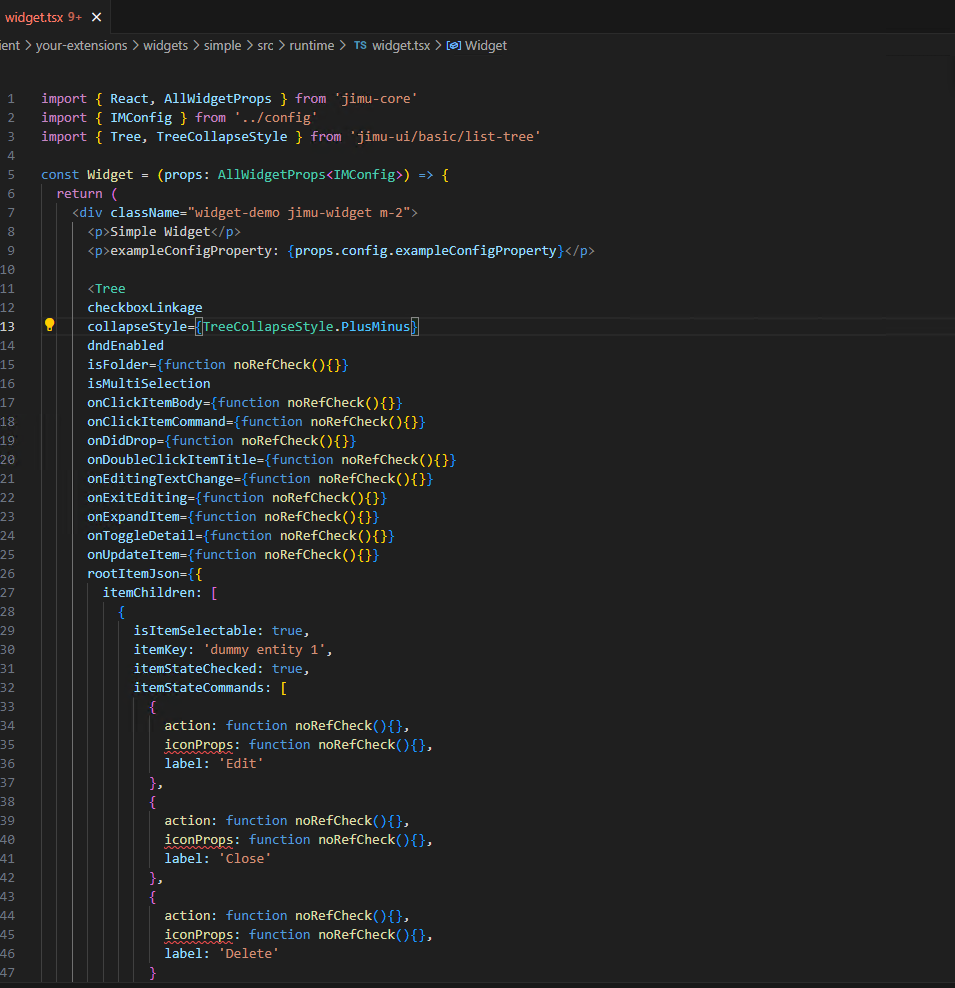Click the Widget symbol icon in the breadcrumb
Image resolution: width=955 pixels, height=988 pixels.
tap(453, 46)
